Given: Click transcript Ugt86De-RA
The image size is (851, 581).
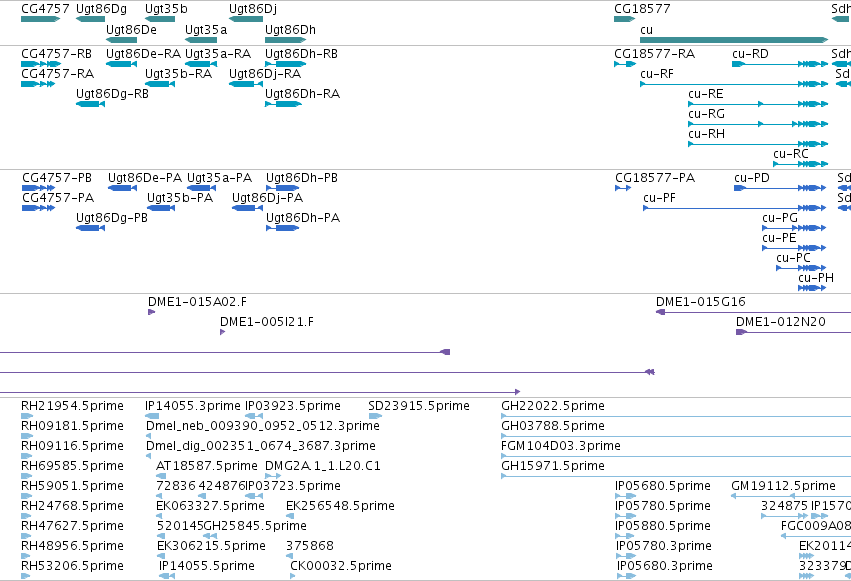Looking at the screenshot, I should [143, 54].
